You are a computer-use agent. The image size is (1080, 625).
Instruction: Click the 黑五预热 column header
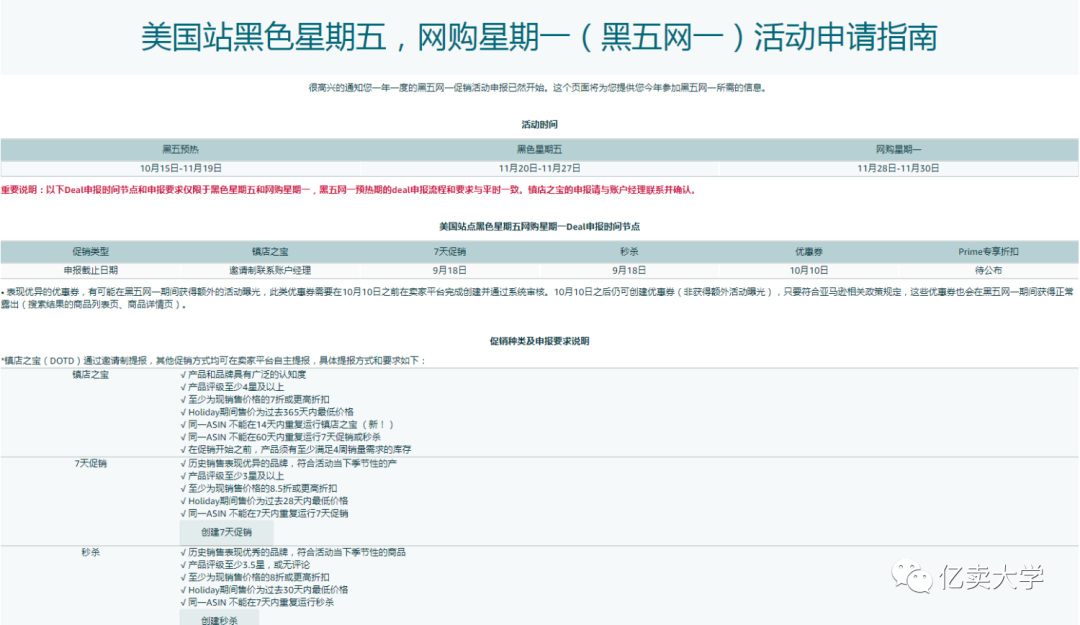click(180, 148)
